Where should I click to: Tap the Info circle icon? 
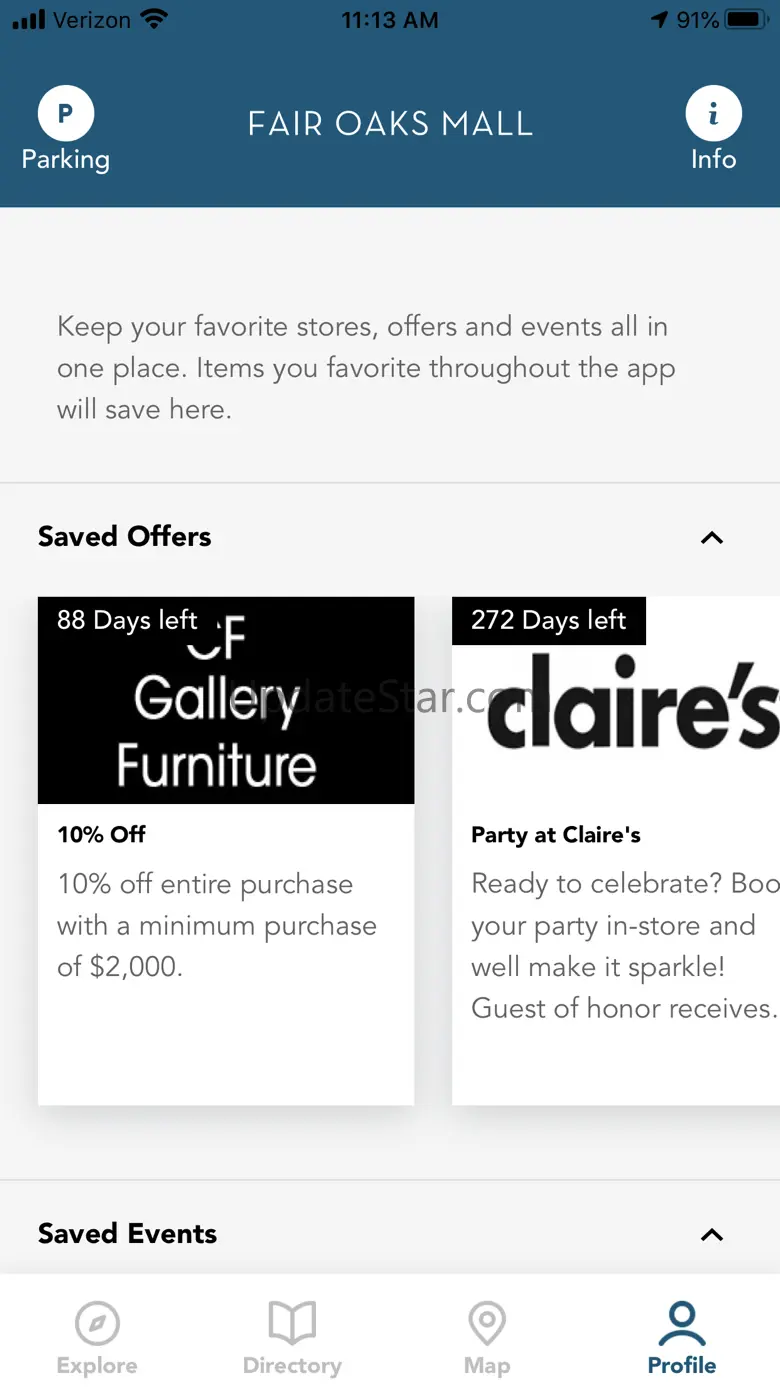point(713,113)
